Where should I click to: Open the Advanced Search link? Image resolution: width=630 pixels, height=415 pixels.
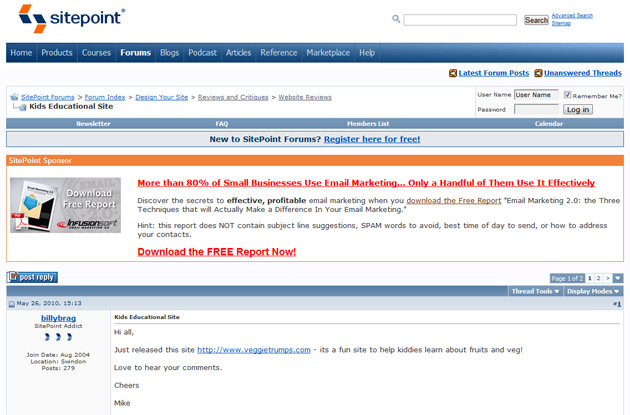(x=572, y=16)
